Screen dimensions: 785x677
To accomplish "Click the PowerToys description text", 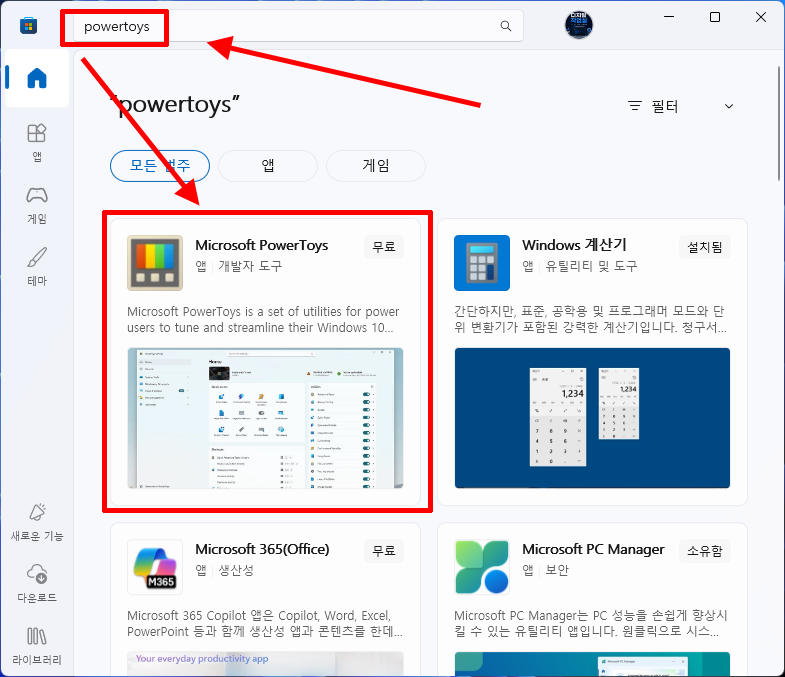I will point(263,319).
